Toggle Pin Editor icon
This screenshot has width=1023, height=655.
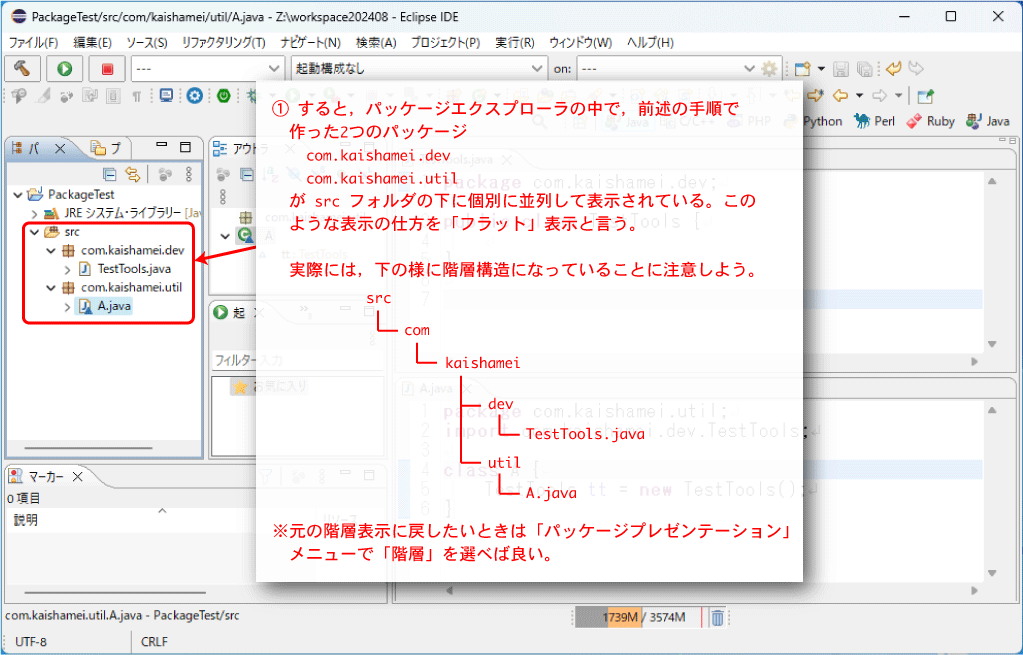(925, 96)
